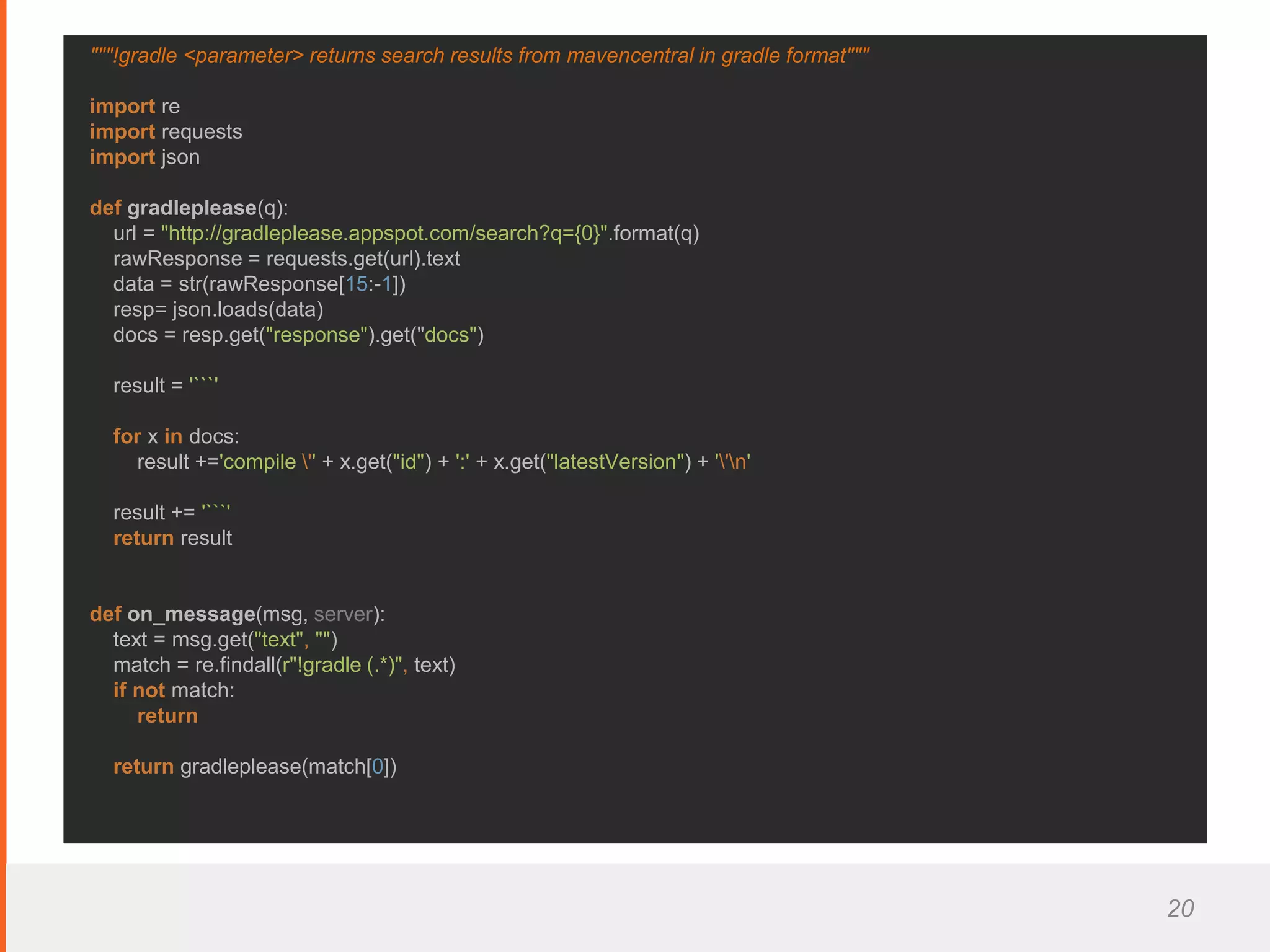Click the first "result = '```'" assignment line

click(x=166, y=386)
